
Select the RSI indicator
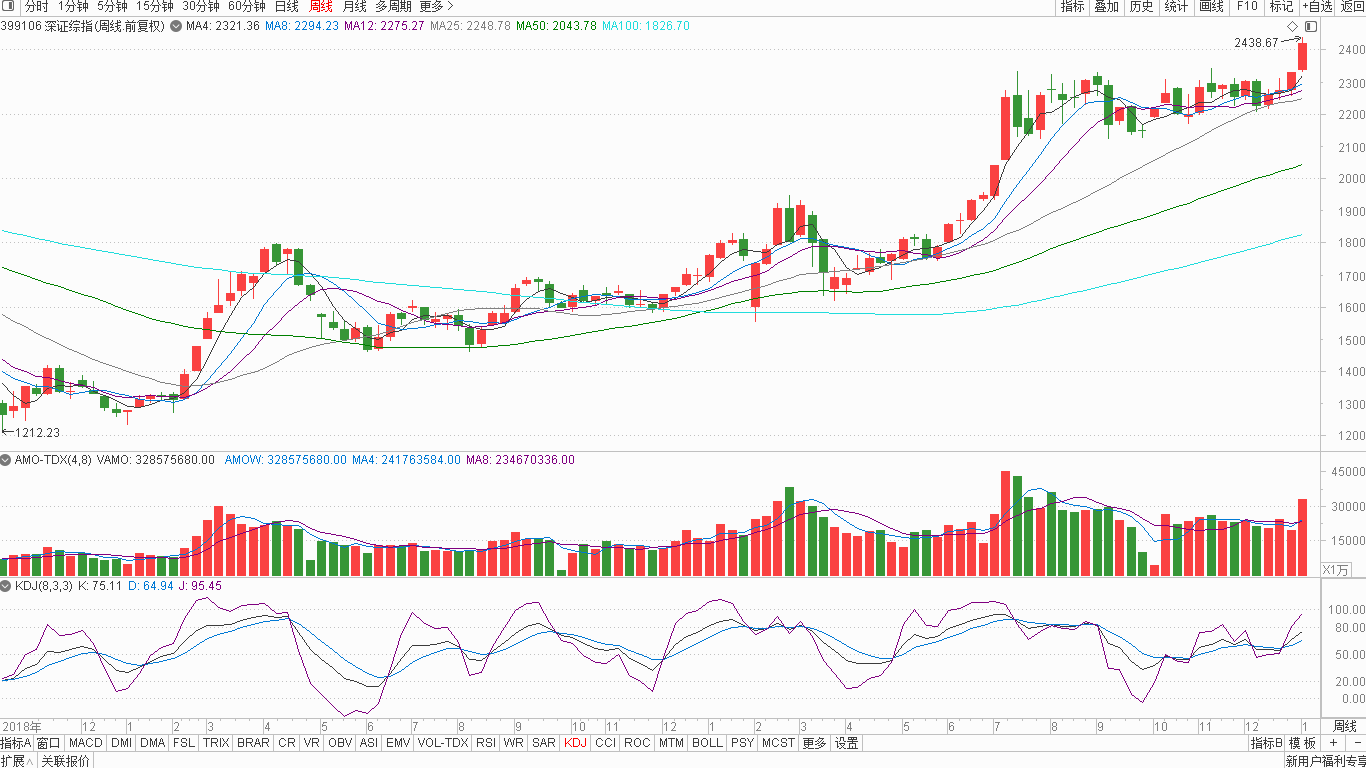[486, 743]
